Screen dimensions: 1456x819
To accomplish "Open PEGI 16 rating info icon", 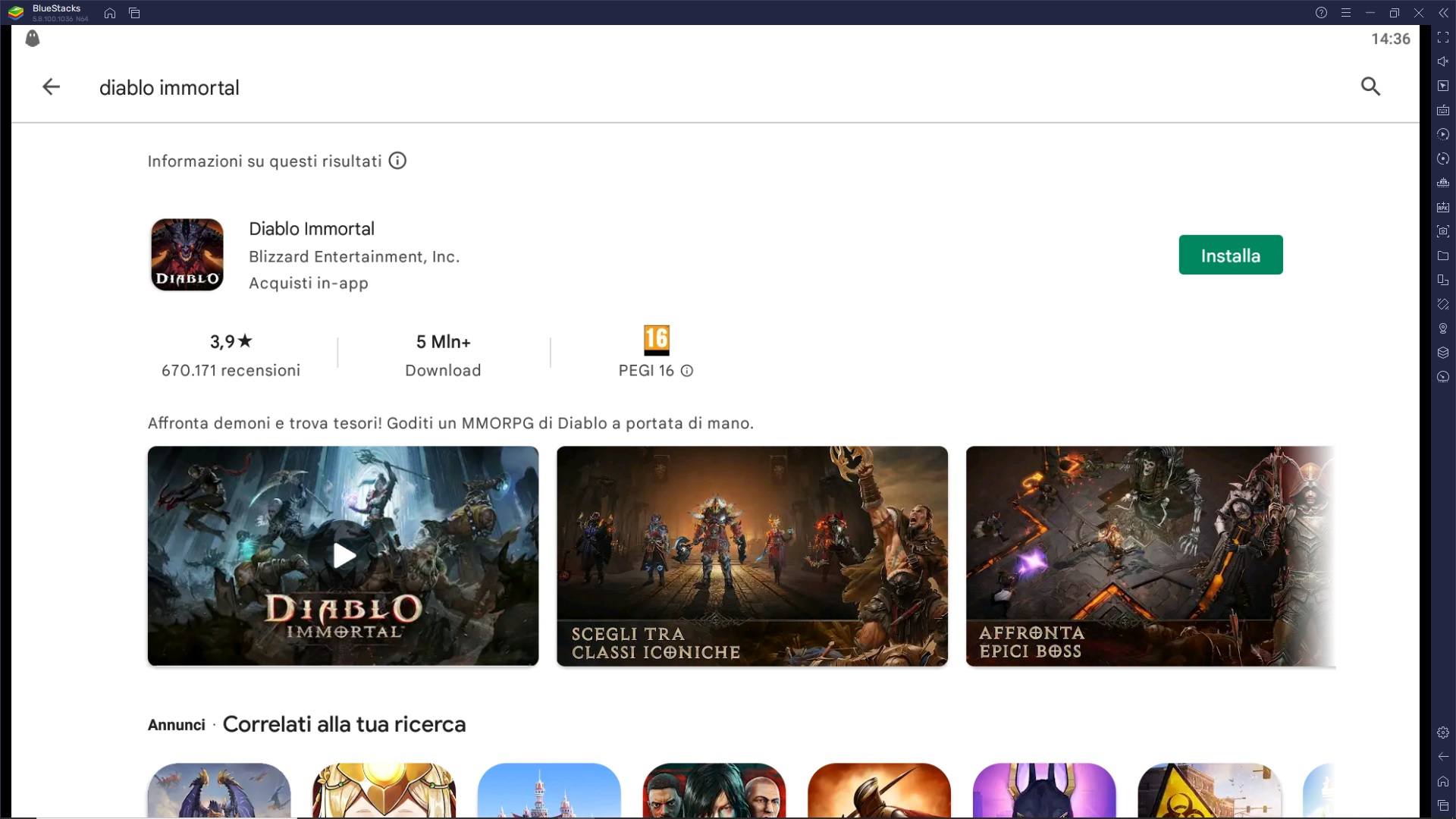I will (x=687, y=371).
